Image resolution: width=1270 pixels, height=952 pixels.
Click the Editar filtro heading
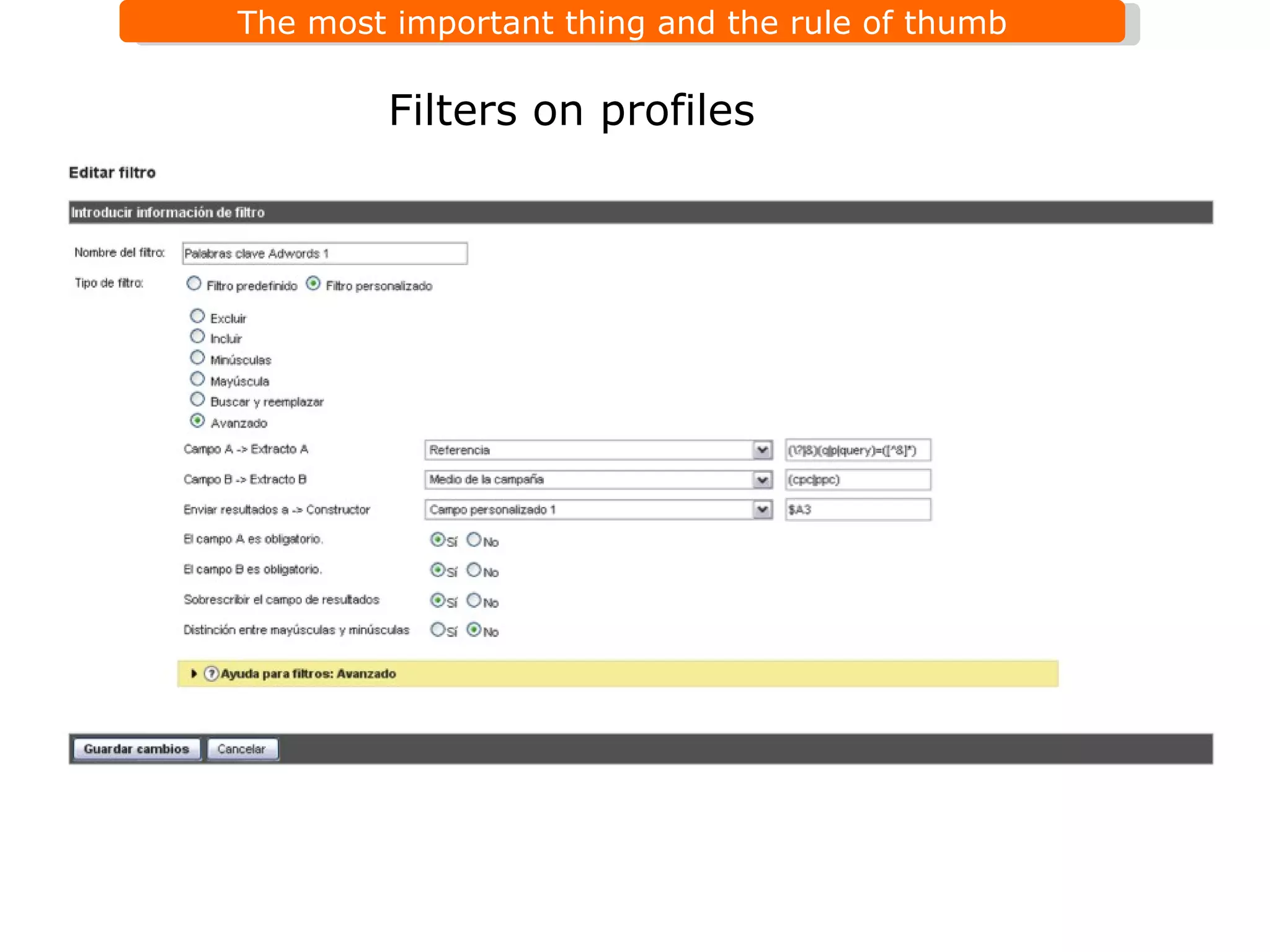click(112, 172)
